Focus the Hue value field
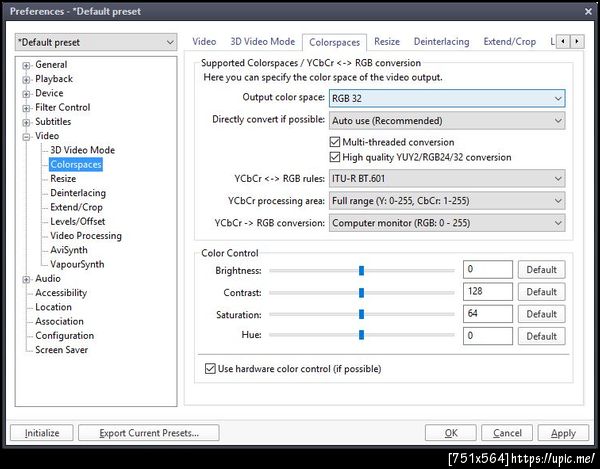 tap(488, 336)
